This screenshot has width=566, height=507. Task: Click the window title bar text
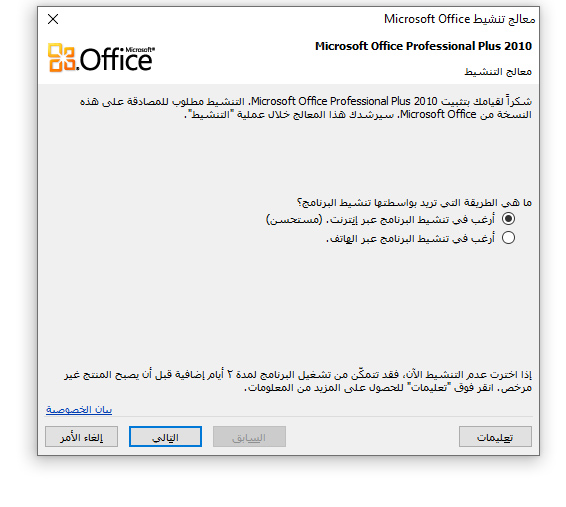pos(460,19)
